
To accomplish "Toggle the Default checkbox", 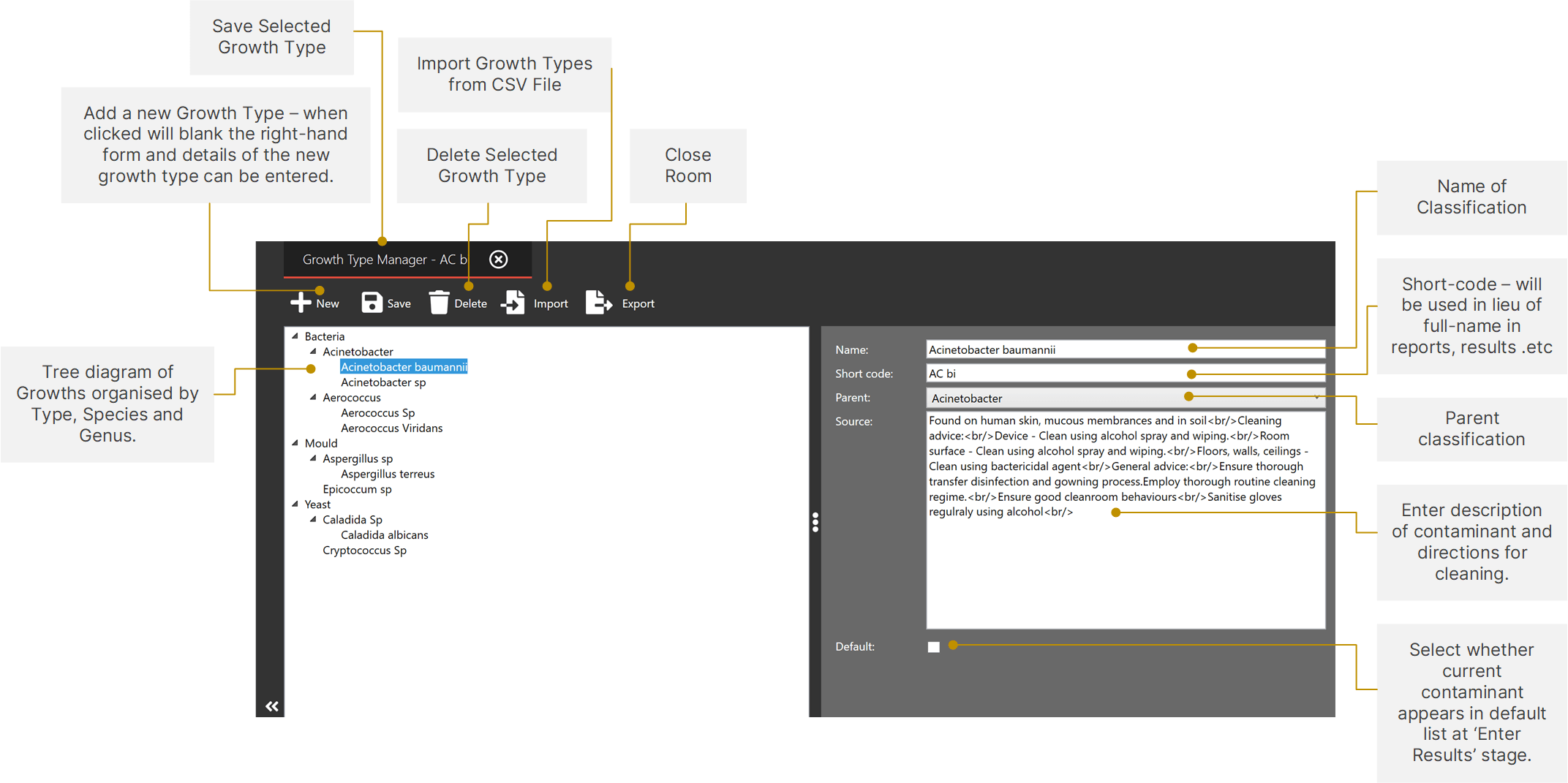I will [933, 647].
